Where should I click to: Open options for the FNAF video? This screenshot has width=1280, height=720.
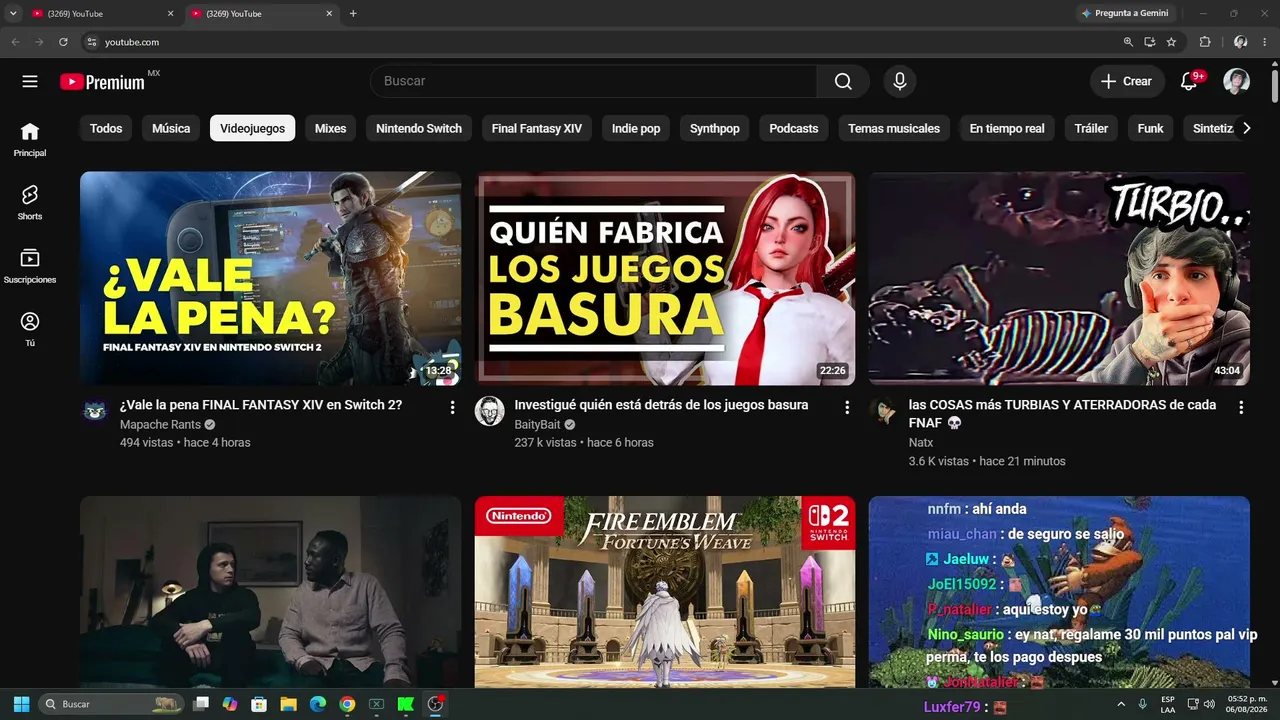pyautogui.click(x=1241, y=407)
